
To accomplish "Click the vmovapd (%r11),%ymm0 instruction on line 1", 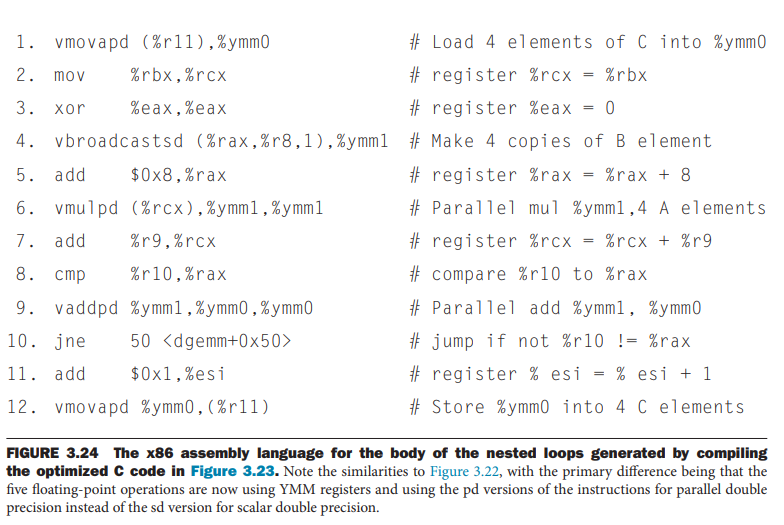I will click(162, 42).
